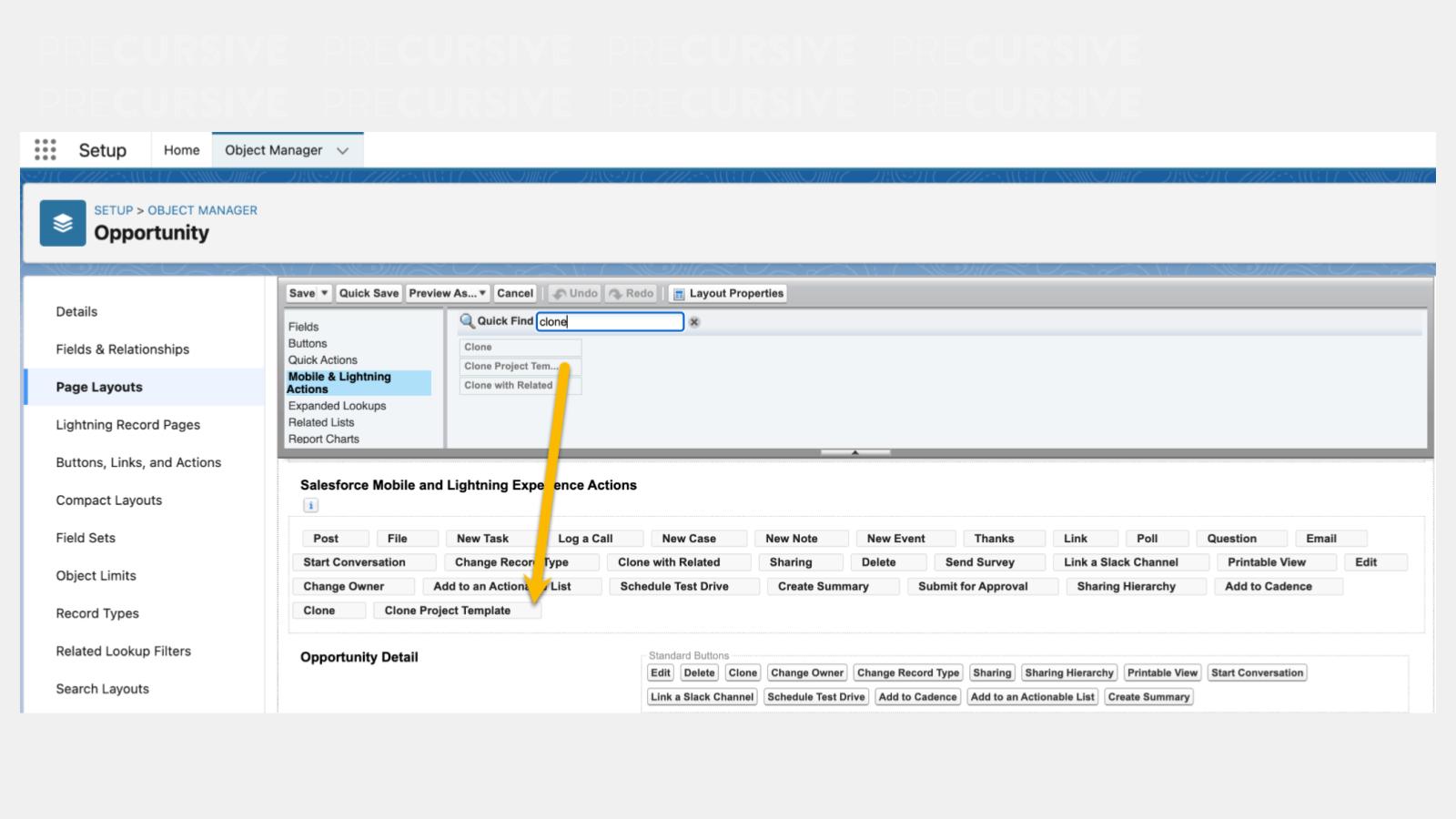
Task: Open Related Lookup Filters
Action: pos(124,652)
